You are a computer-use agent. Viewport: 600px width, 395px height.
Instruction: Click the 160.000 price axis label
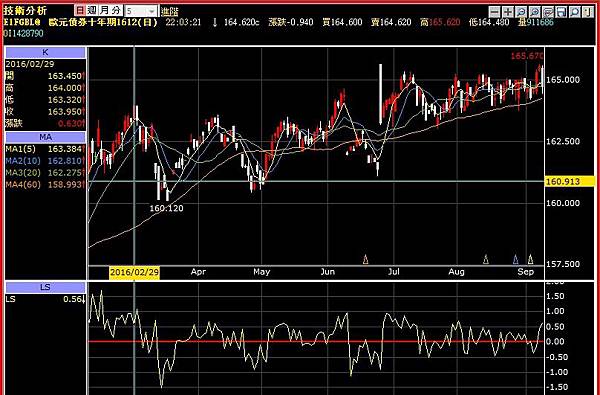(x=562, y=203)
